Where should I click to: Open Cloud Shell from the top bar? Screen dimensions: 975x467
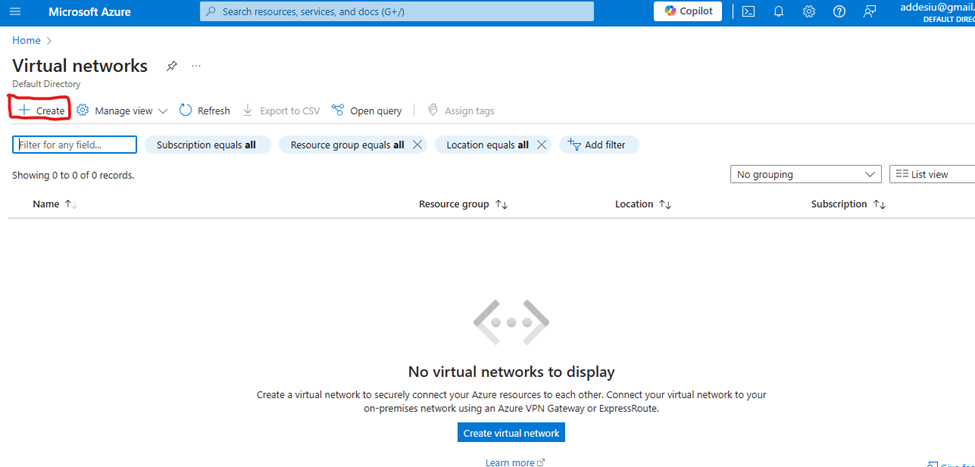coord(748,12)
